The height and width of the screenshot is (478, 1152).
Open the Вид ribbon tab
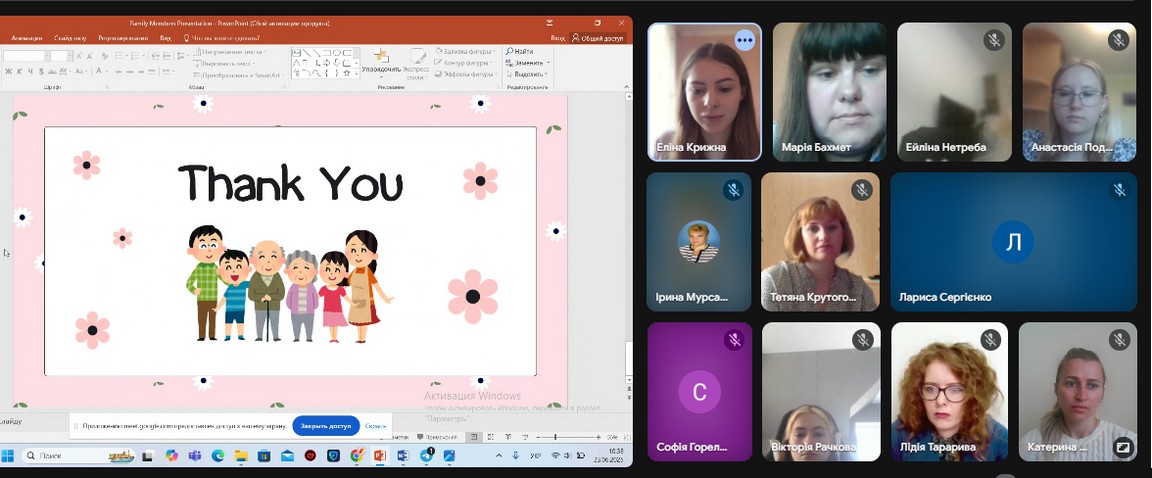coord(166,37)
